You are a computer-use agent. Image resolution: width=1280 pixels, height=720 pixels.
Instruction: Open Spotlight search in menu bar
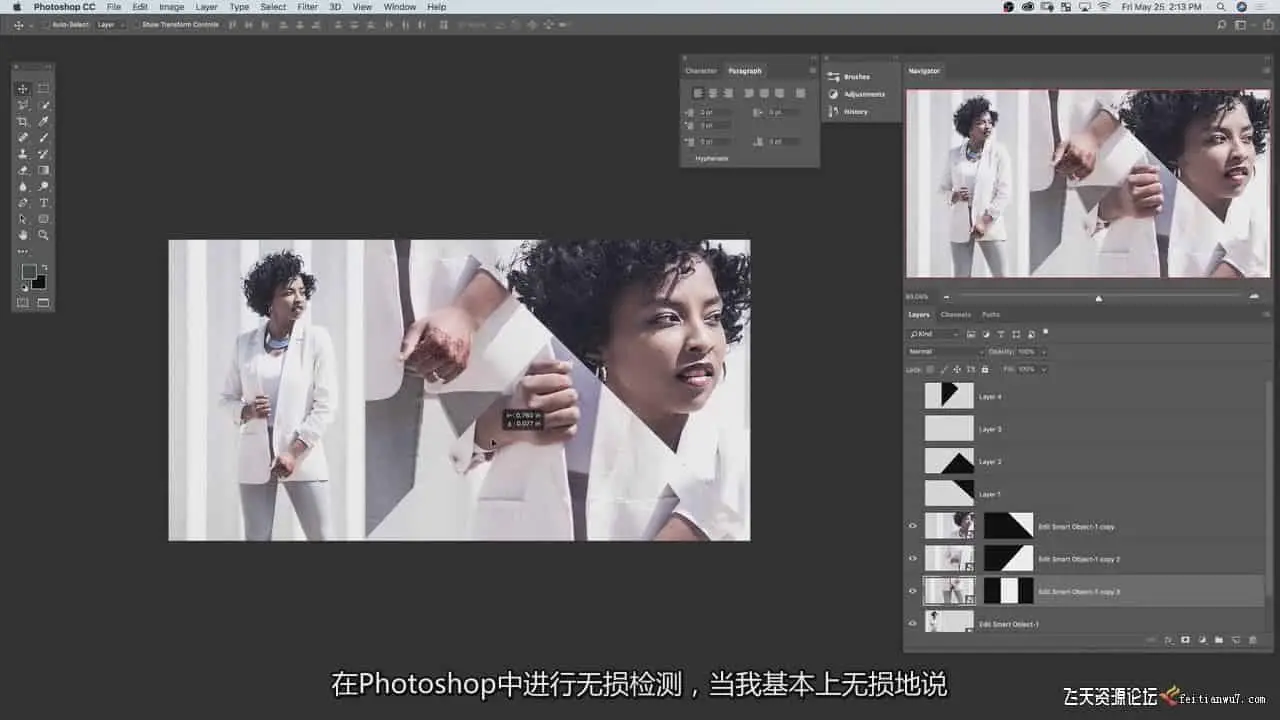click(1222, 7)
